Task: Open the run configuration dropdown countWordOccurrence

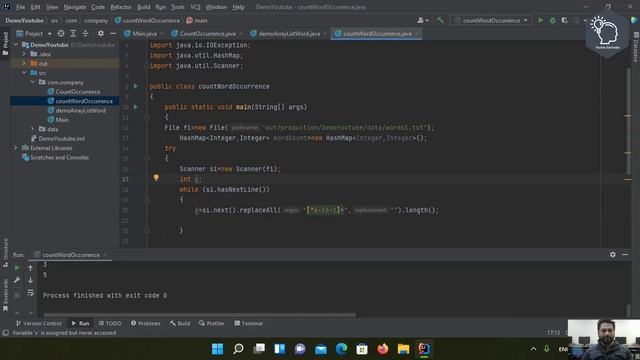Action: coord(491,20)
